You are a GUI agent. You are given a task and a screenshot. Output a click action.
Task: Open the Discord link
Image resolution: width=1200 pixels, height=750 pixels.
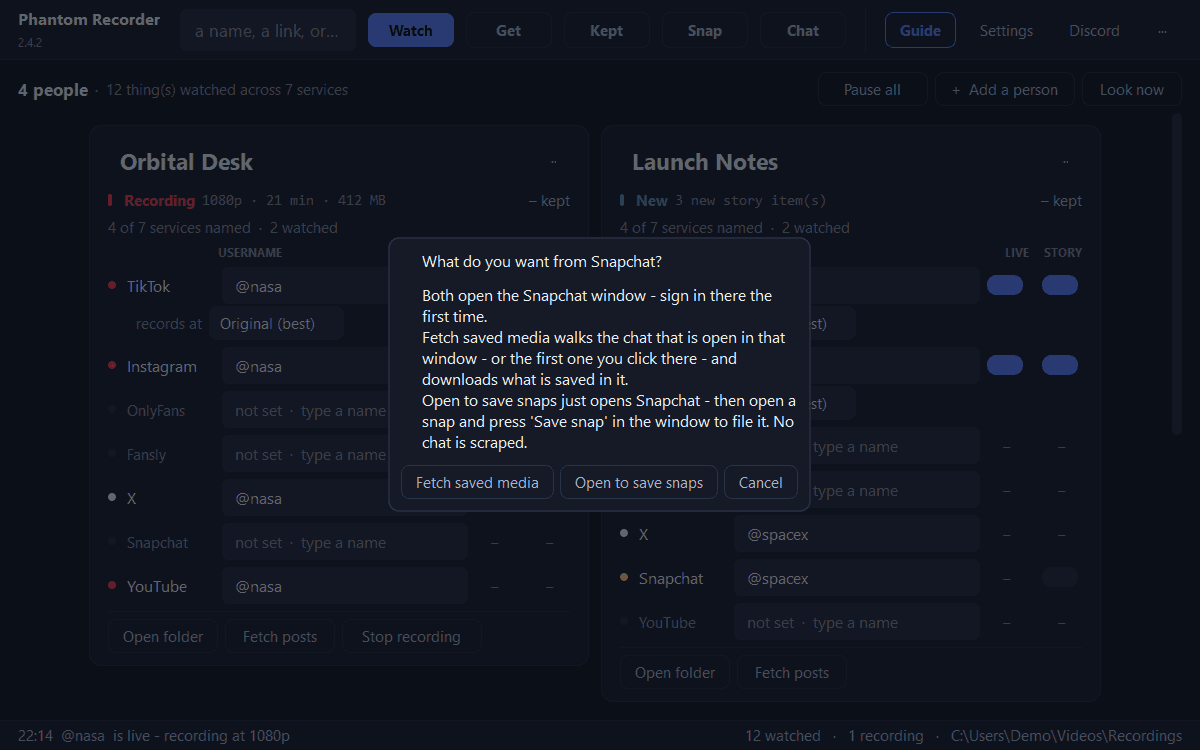click(1094, 31)
